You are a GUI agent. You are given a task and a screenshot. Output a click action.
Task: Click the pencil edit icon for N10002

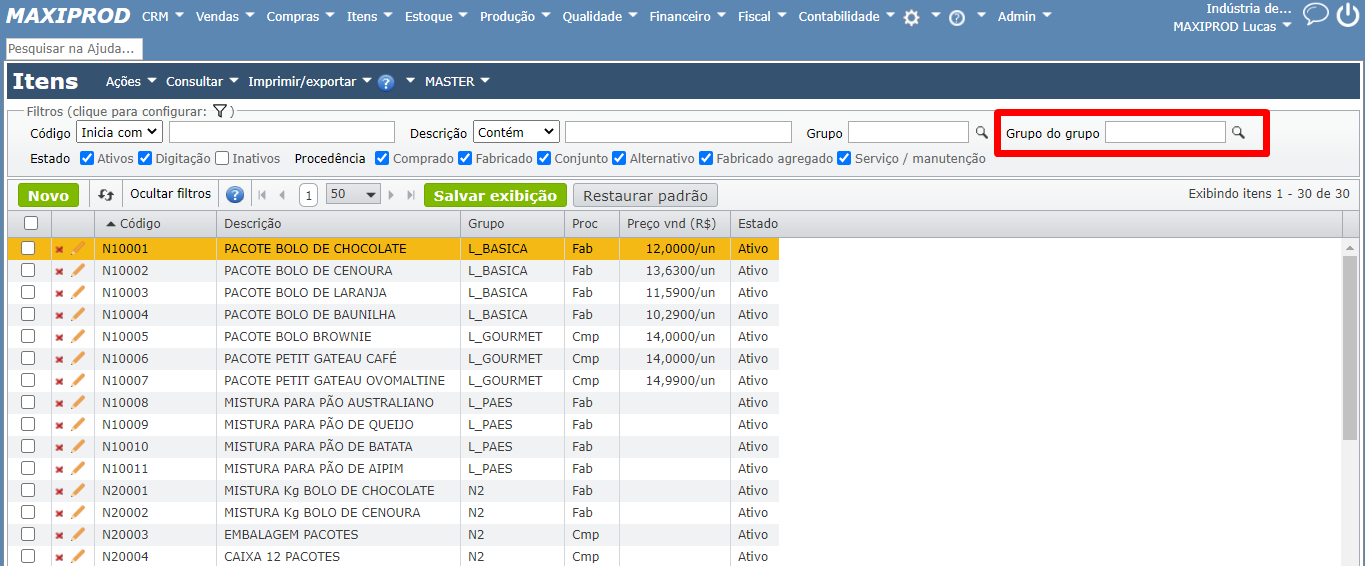coord(78,270)
